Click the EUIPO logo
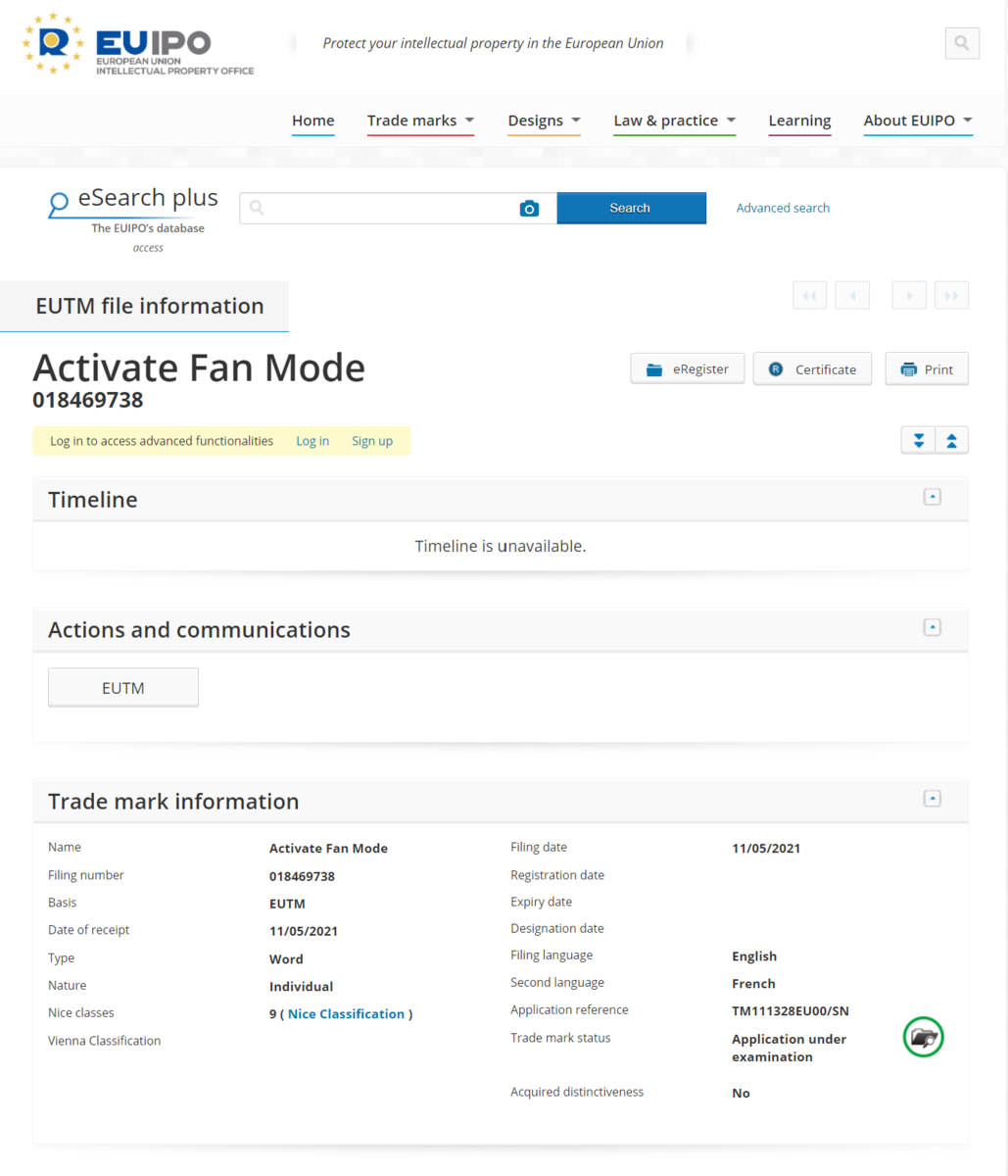Image resolution: width=1008 pixels, height=1176 pixels. [138, 44]
